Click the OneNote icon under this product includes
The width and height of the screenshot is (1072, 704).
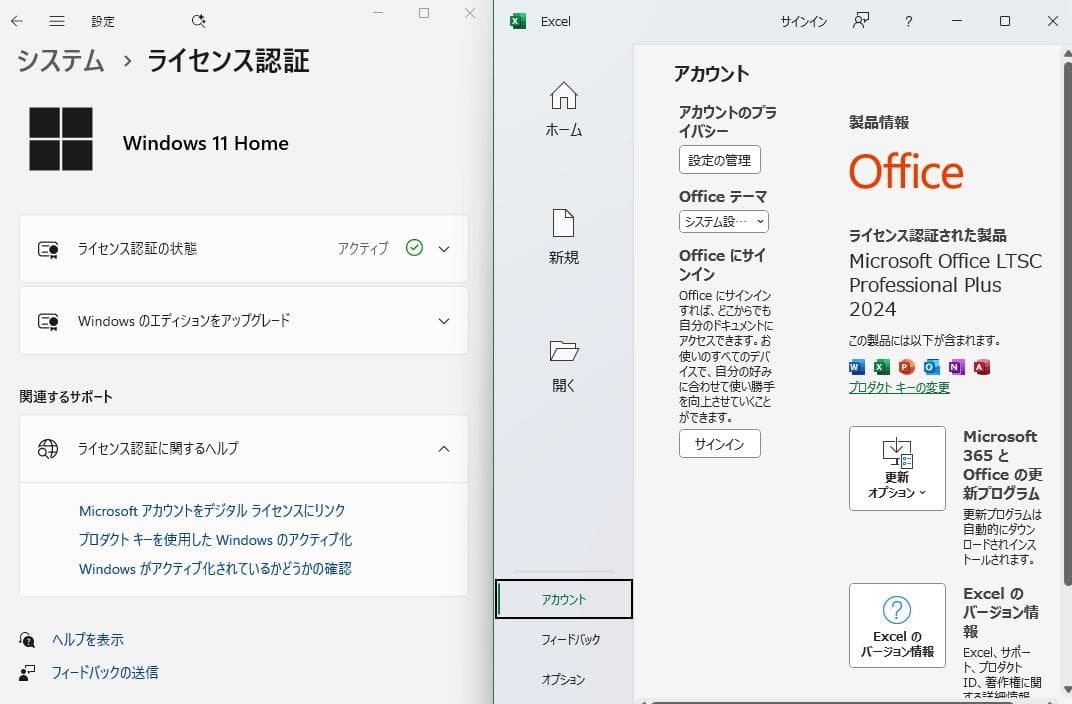(x=956, y=367)
